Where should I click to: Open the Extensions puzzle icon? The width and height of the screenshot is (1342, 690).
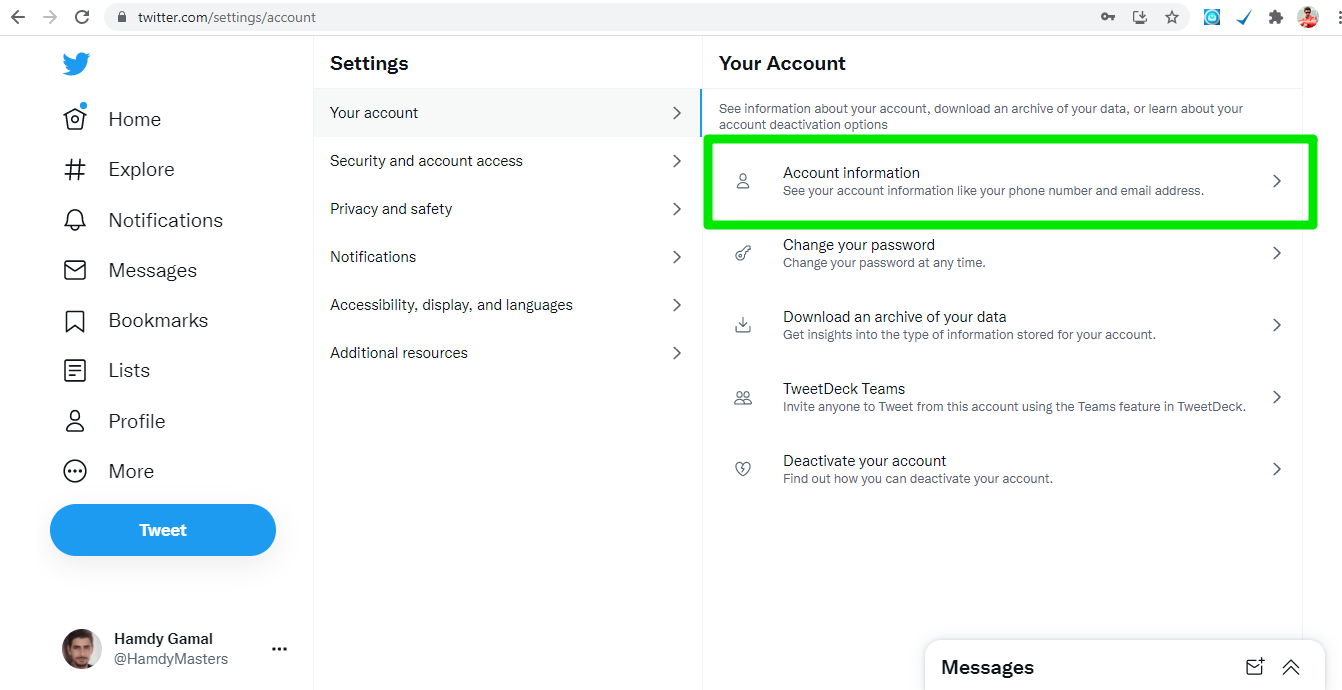tap(1276, 17)
